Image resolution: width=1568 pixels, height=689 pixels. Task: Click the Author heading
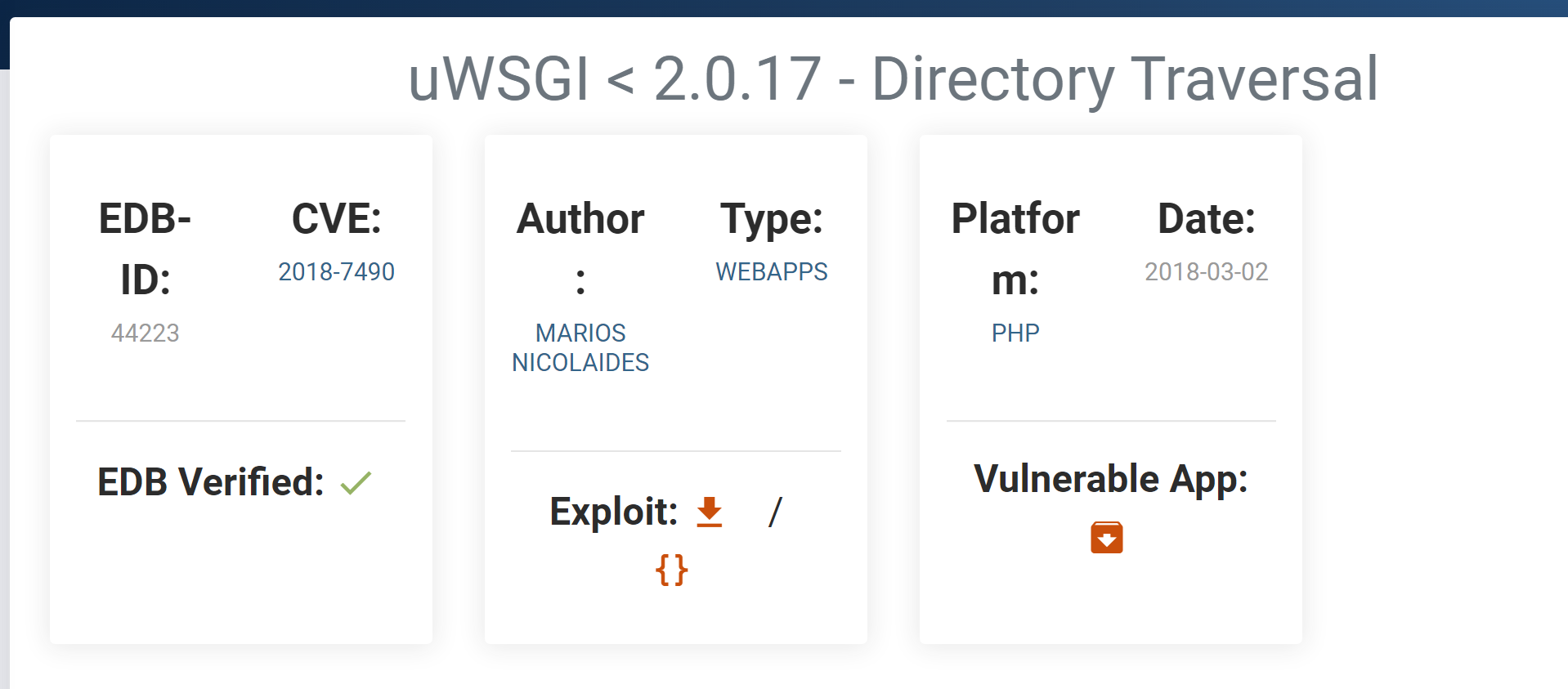click(x=580, y=219)
